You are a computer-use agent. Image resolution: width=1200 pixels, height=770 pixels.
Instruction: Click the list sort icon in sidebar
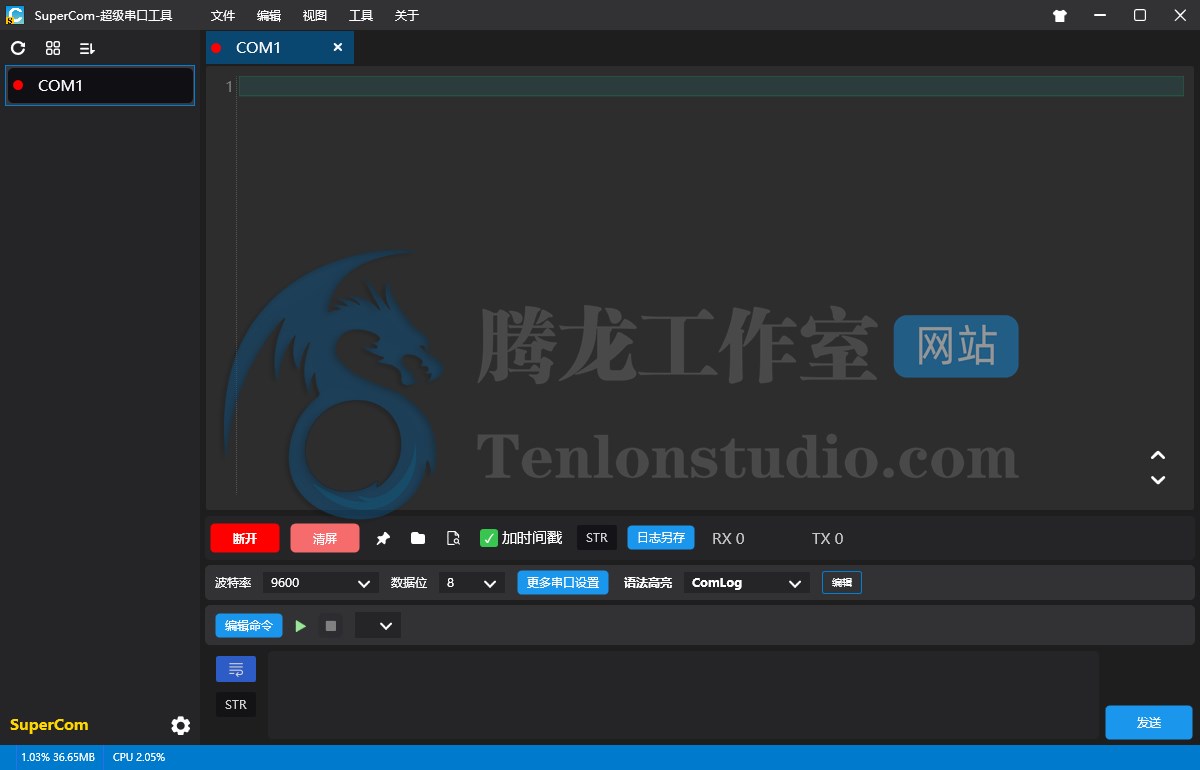pos(87,48)
